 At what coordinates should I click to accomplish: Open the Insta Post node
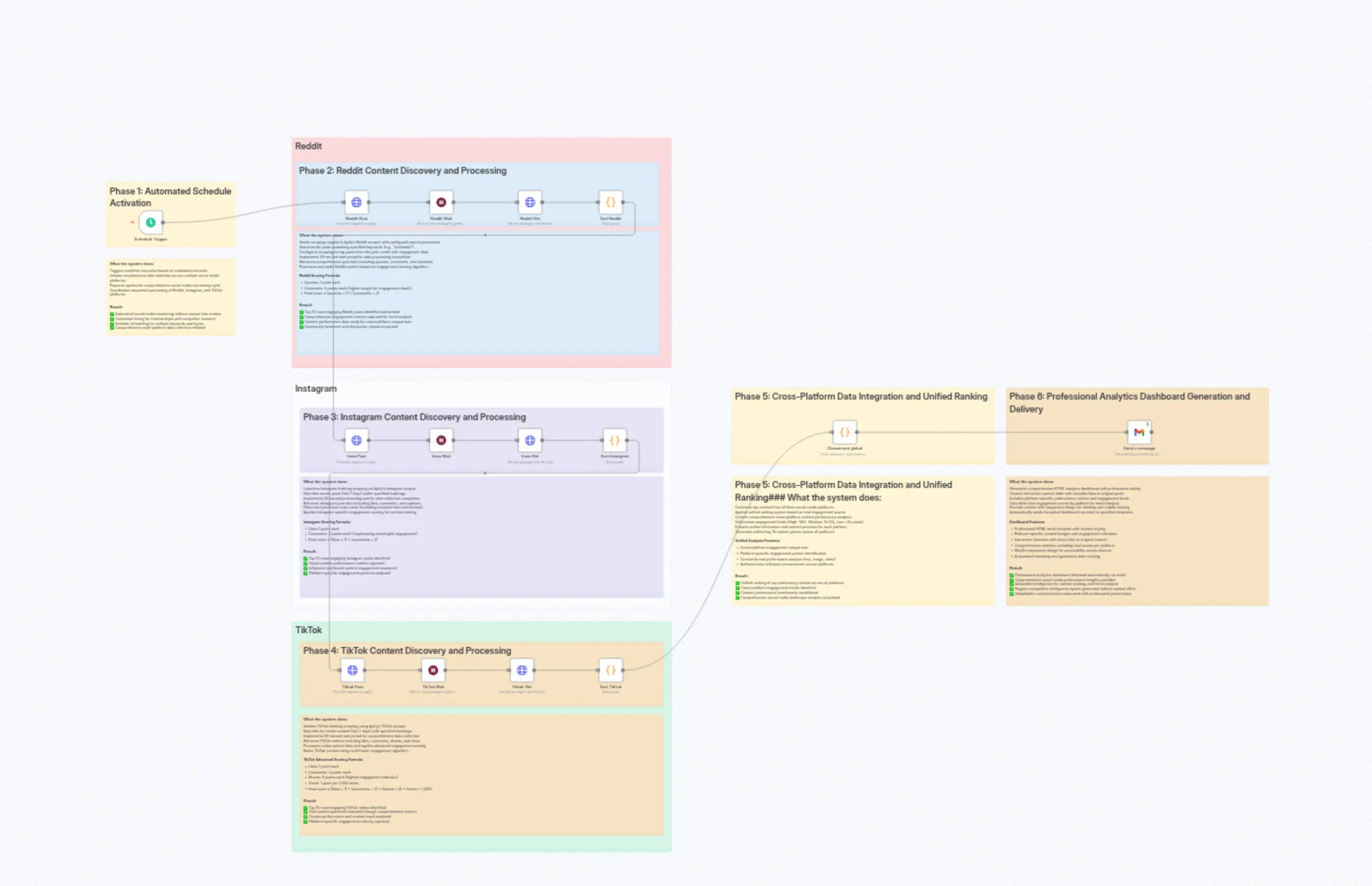pyautogui.click(x=357, y=440)
